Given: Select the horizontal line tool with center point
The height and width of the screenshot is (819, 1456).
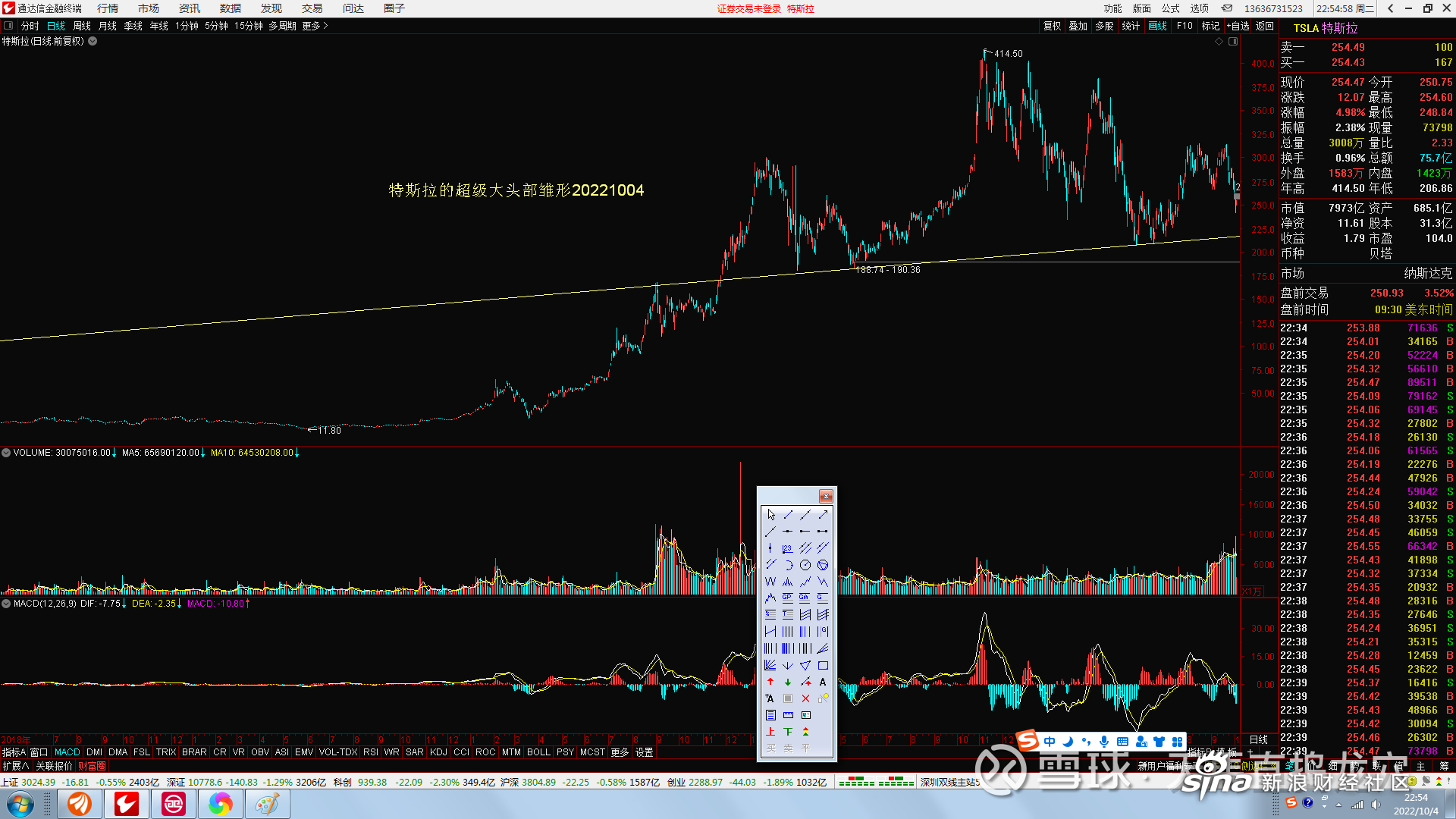Looking at the screenshot, I should pos(788,531).
